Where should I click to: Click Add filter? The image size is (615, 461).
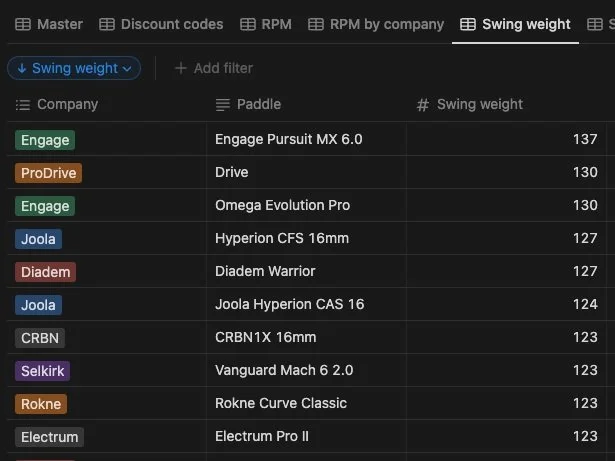coord(214,68)
